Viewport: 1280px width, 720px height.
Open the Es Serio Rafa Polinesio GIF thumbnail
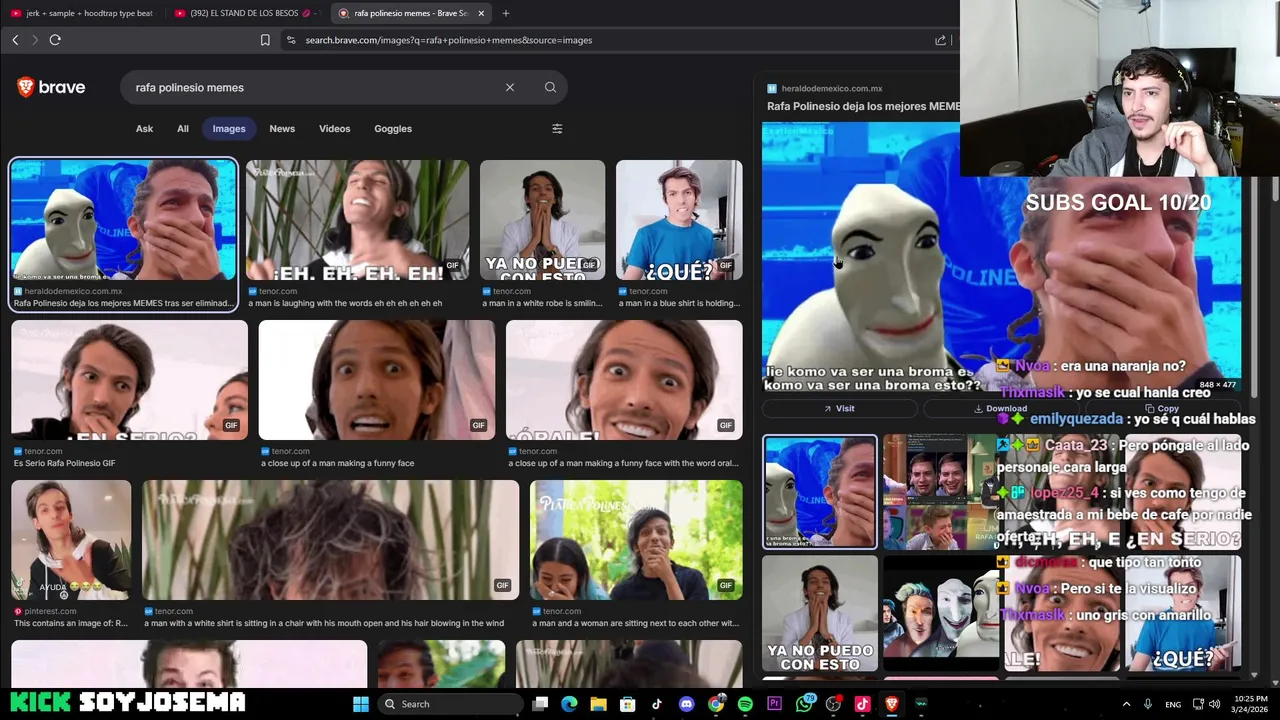pyautogui.click(x=129, y=380)
